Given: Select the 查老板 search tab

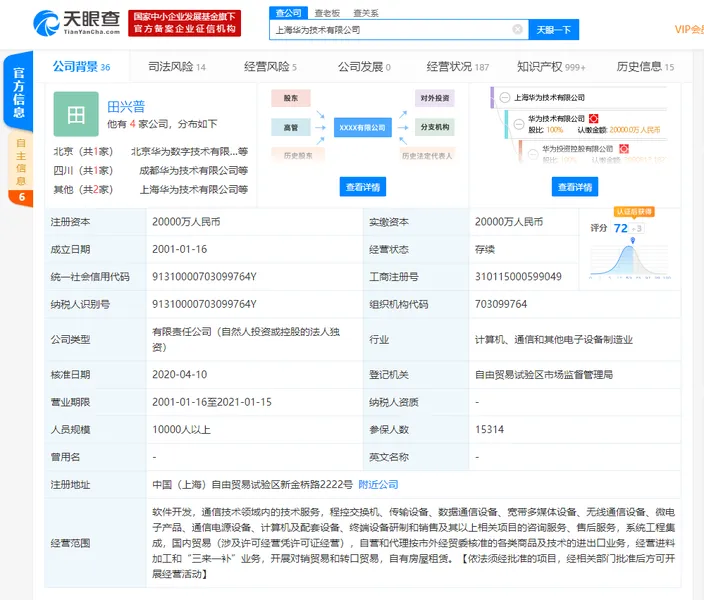Looking at the screenshot, I should click(x=327, y=13).
